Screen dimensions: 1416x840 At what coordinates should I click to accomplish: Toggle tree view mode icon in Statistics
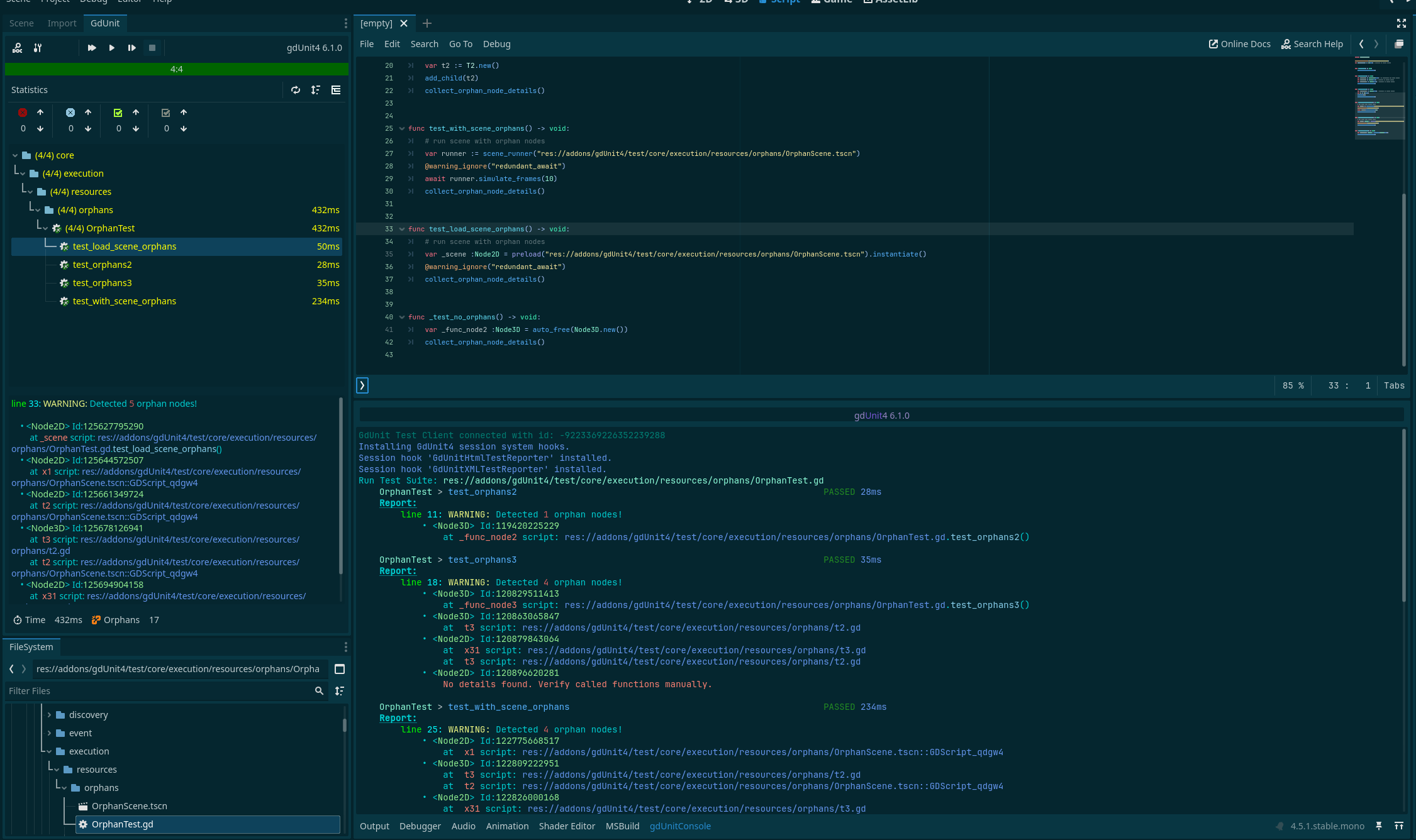tap(336, 90)
